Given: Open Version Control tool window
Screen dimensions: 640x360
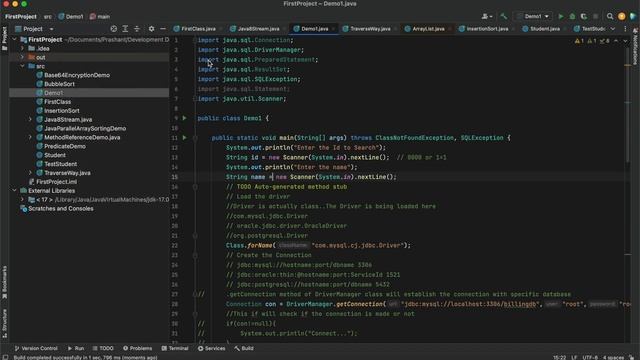Looking at the screenshot, I should 36,349.
